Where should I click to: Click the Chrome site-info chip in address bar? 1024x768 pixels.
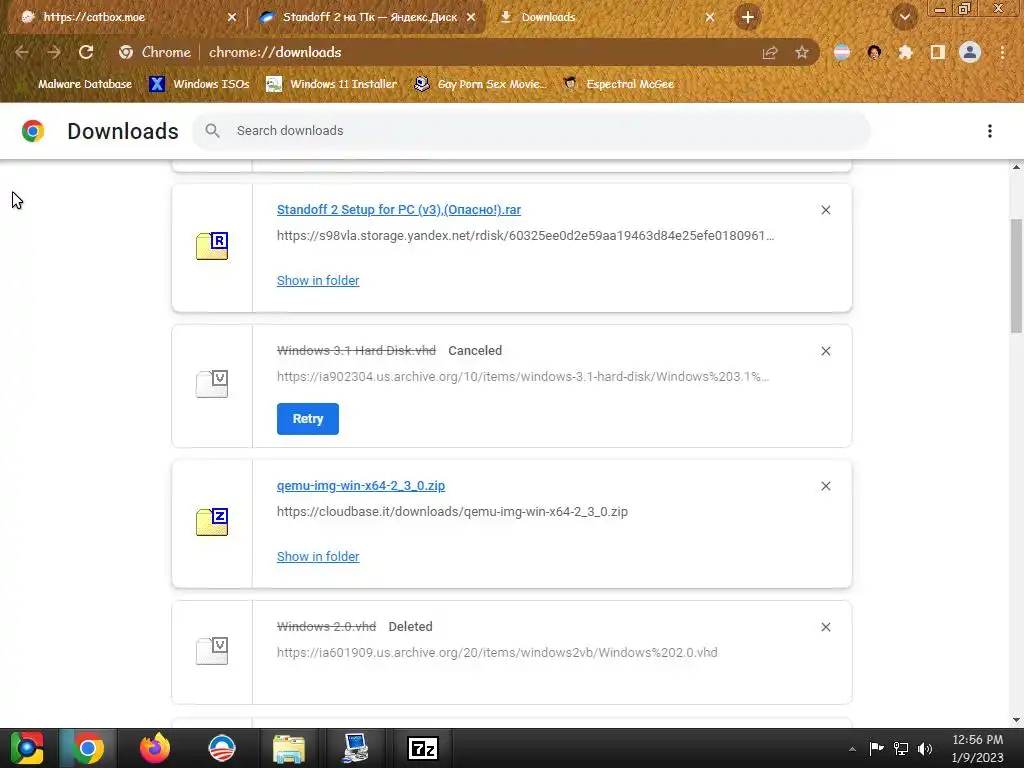[155, 52]
